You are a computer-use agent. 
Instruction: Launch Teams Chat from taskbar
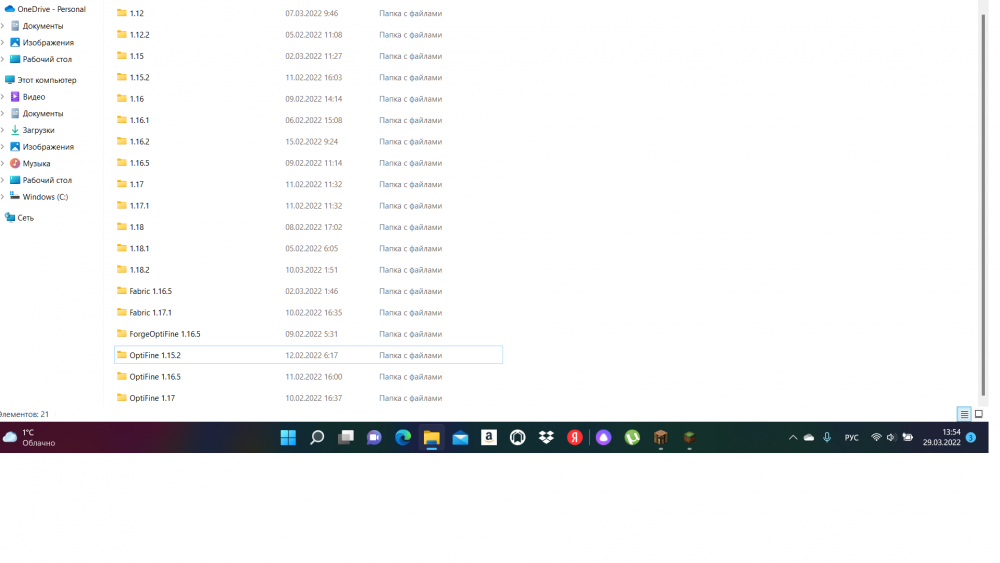374,437
